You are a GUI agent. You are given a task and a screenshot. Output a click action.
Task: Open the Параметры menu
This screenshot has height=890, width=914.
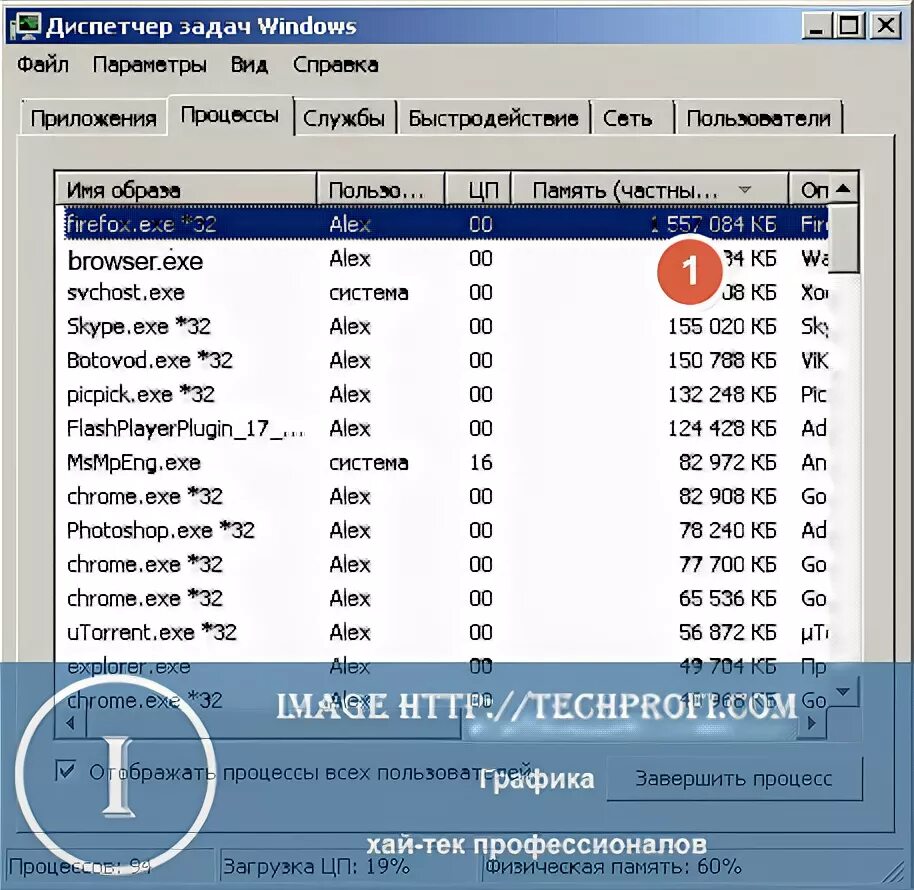coord(149,64)
